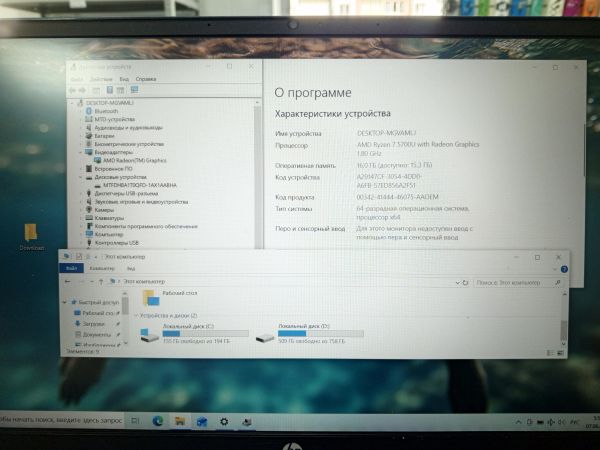Image resolution: width=600 pixels, height=450 pixels.
Task: Click the D: drive usage bar
Action: coord(321,334)
